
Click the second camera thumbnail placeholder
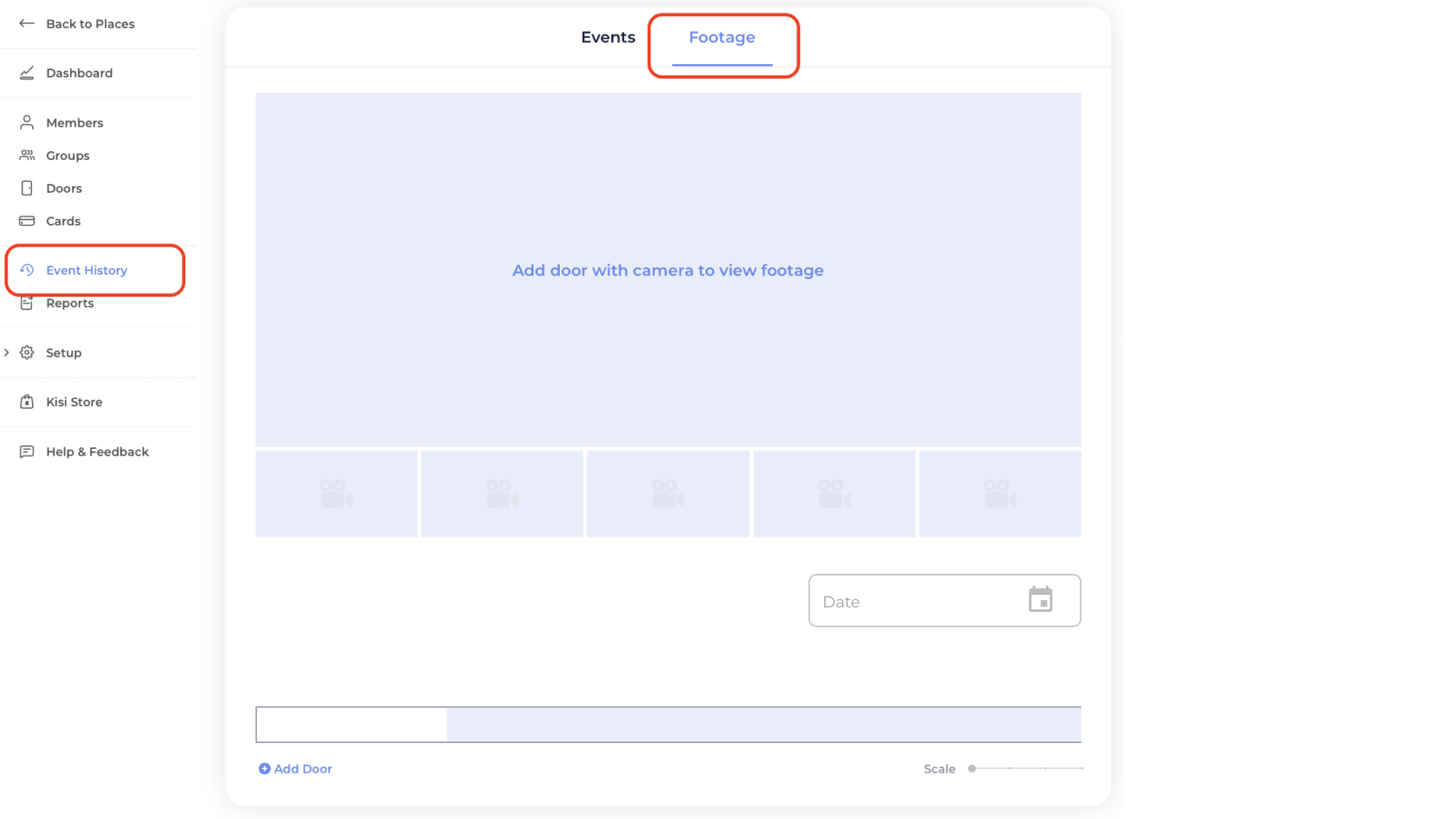[501, 494]
